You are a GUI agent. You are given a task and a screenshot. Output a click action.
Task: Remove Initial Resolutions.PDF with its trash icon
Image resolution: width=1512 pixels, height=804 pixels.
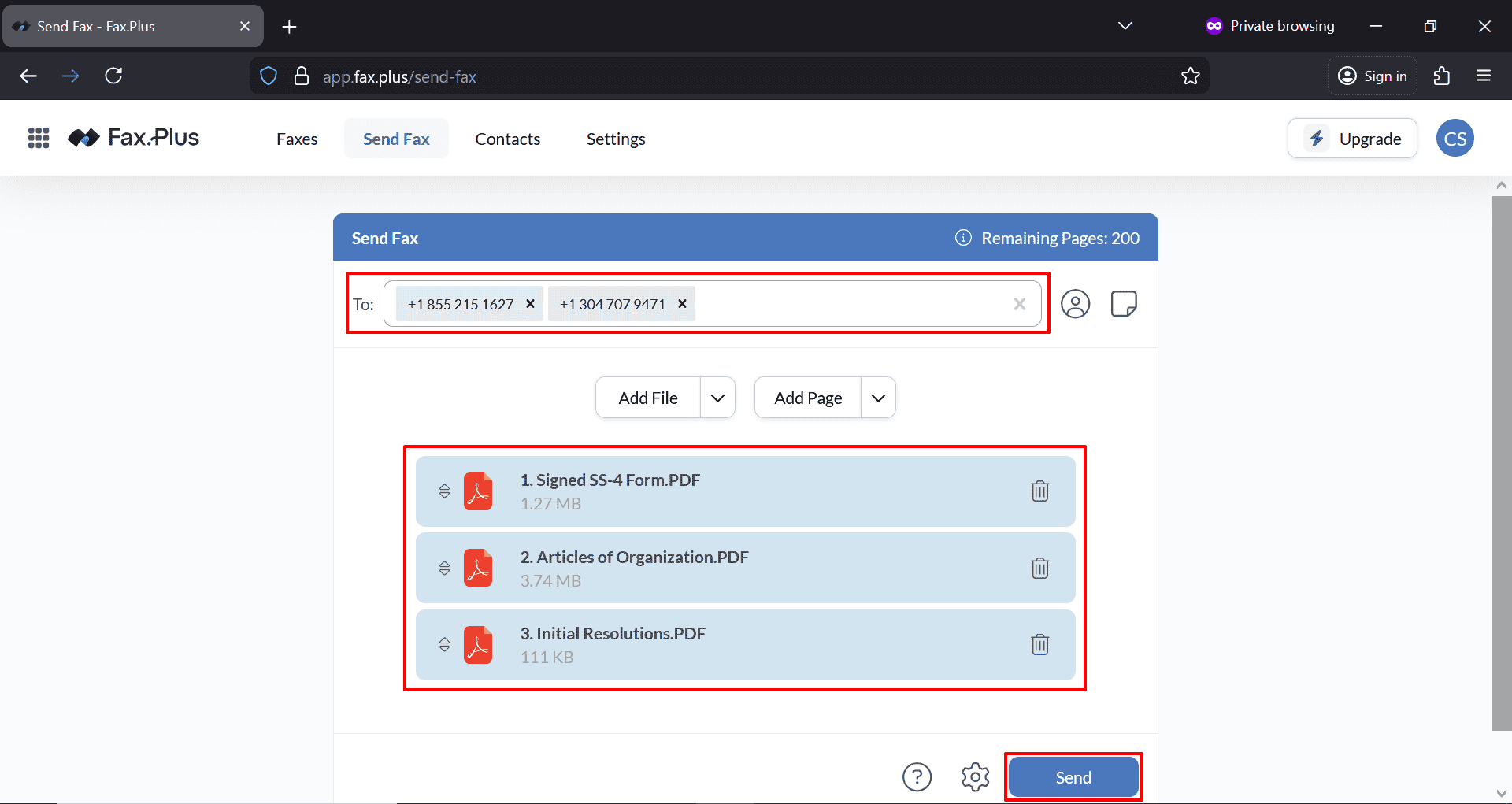pos(1039,645)
